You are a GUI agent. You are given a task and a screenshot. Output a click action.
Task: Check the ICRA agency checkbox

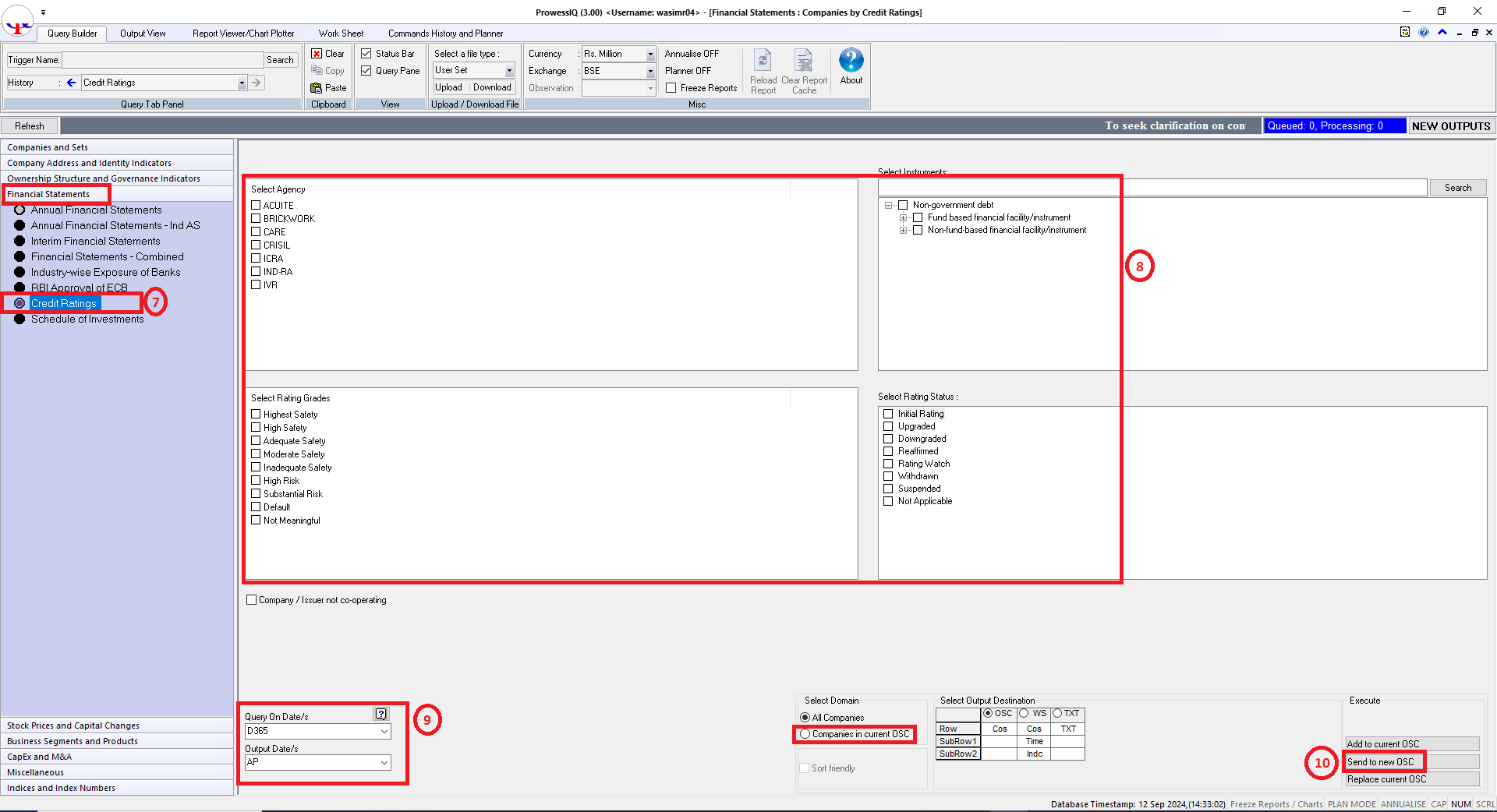click(256, 258)
